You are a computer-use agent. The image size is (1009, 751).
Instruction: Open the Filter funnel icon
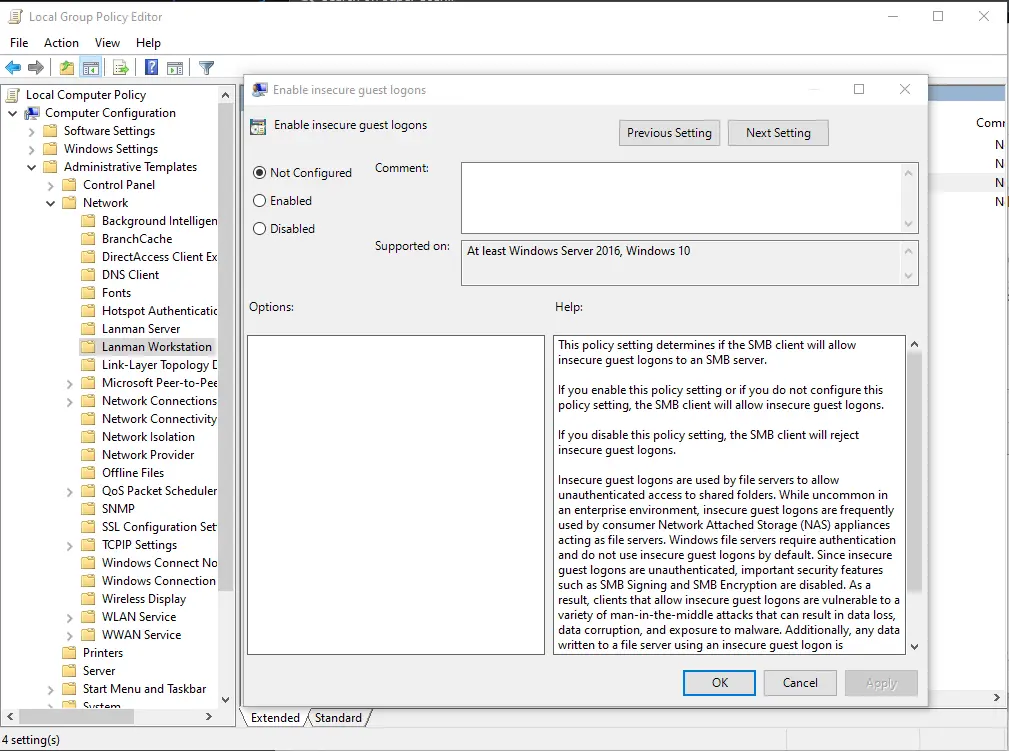click(206, 67)
